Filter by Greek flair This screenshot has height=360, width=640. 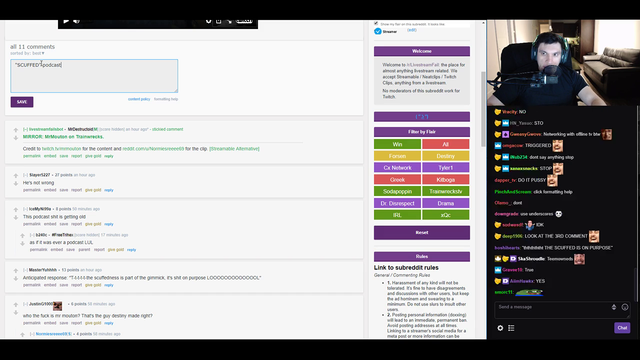click(x=397, y=180)
